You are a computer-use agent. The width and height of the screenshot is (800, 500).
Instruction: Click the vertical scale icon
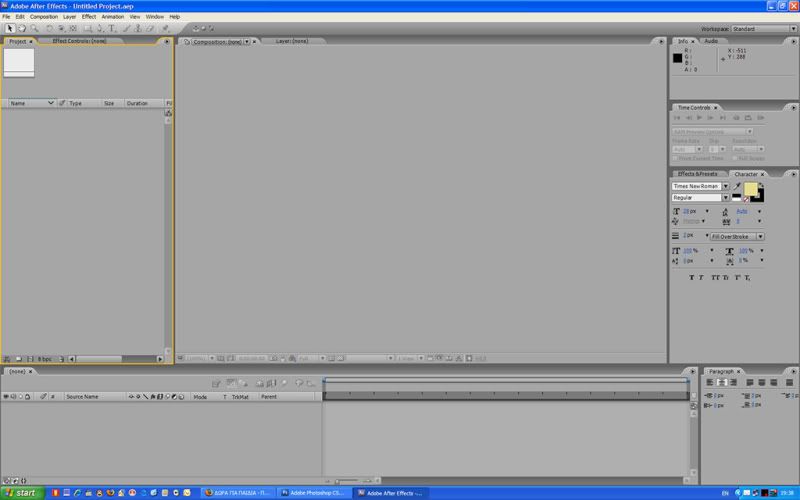[676, 251]
